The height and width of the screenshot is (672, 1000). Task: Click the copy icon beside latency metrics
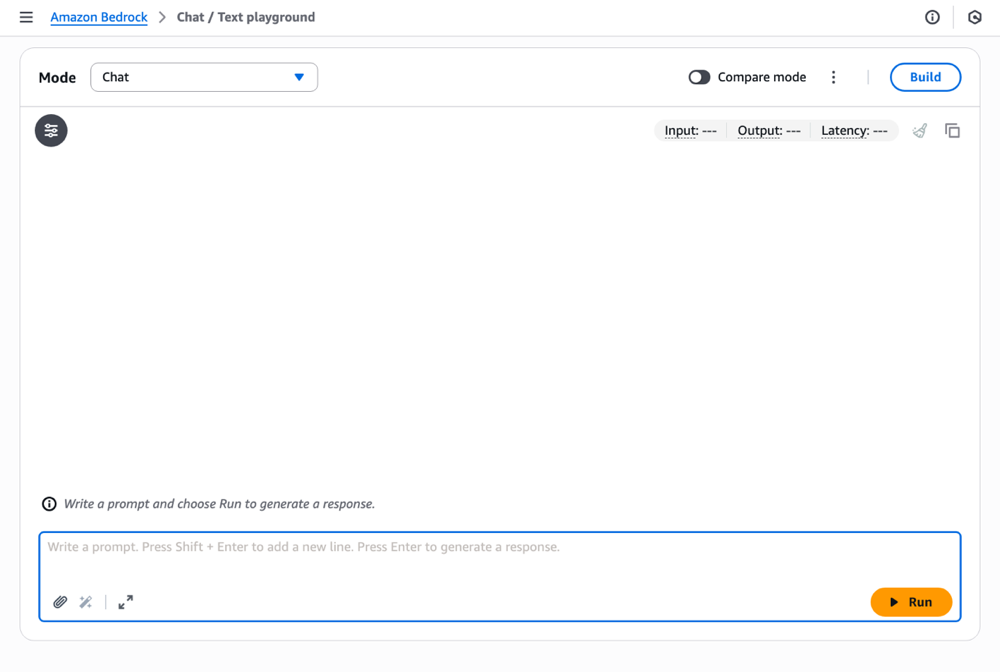pyautogui.click(x=952, y=131)
